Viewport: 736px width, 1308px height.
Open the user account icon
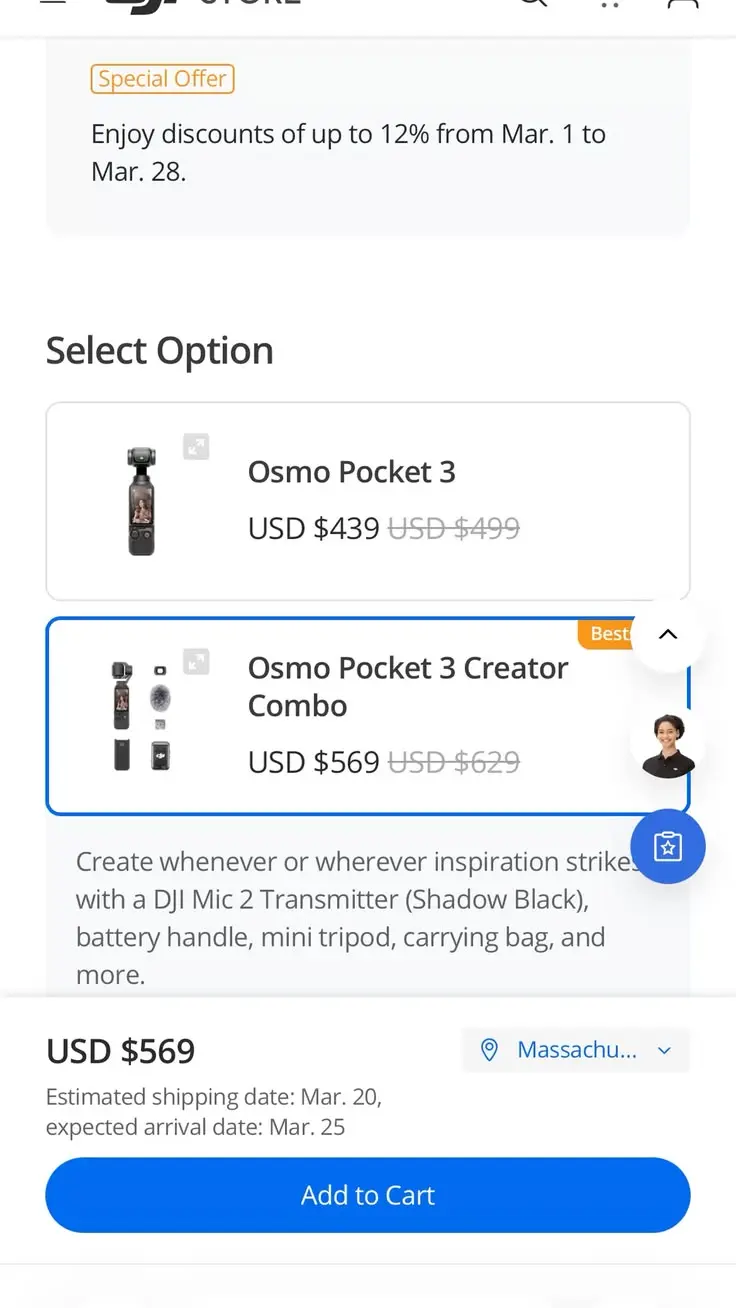[683, 4]
